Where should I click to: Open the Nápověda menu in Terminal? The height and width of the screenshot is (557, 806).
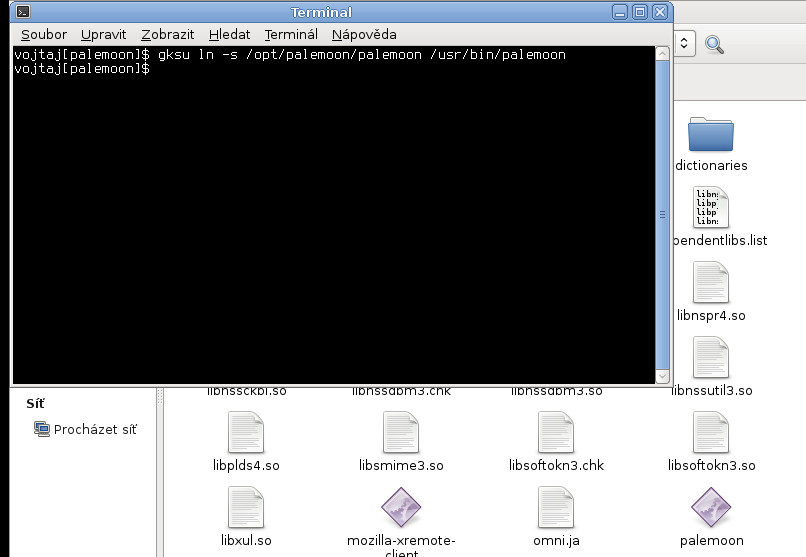[364, 34]
